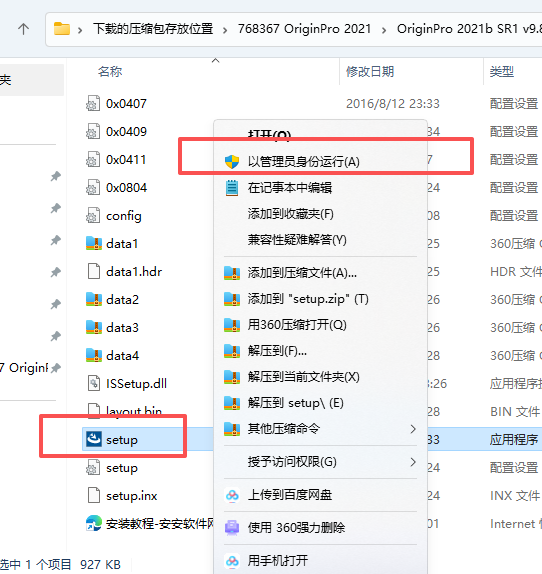Click the folder icon in address bar
The height and width of the screenshot is (574, 542).
point(62,29)
